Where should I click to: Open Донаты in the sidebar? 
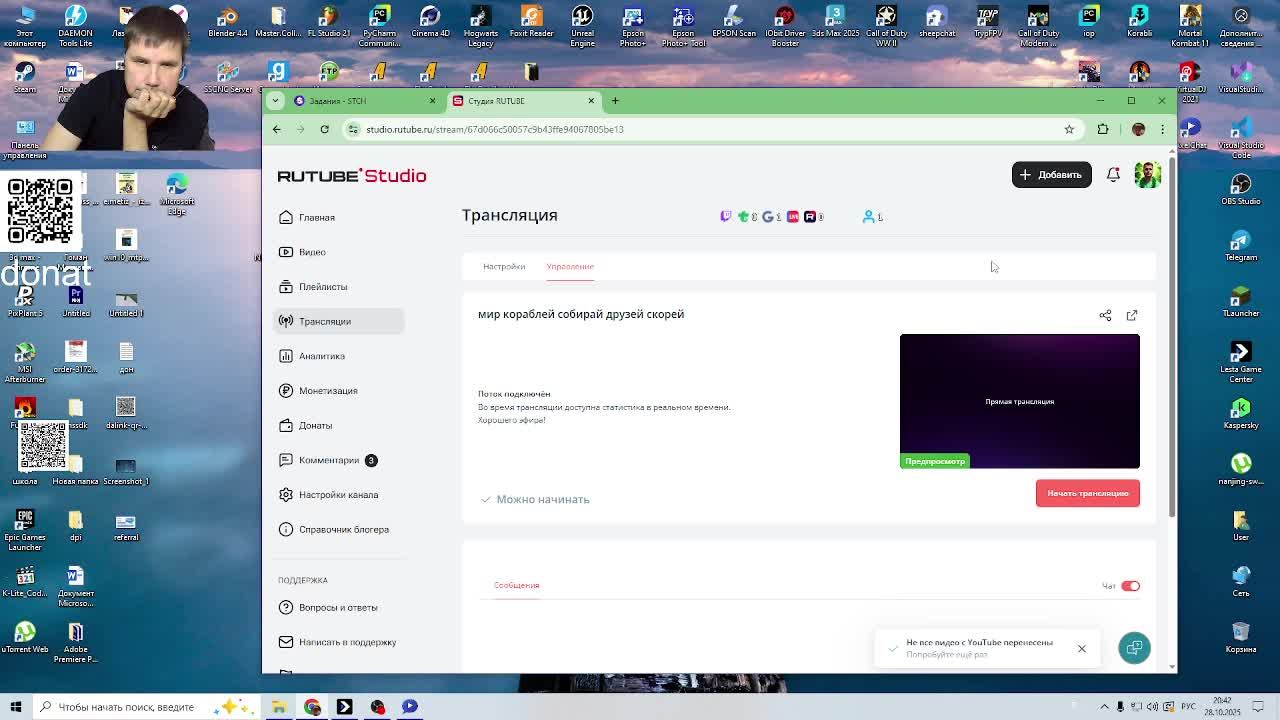[338, 425]
